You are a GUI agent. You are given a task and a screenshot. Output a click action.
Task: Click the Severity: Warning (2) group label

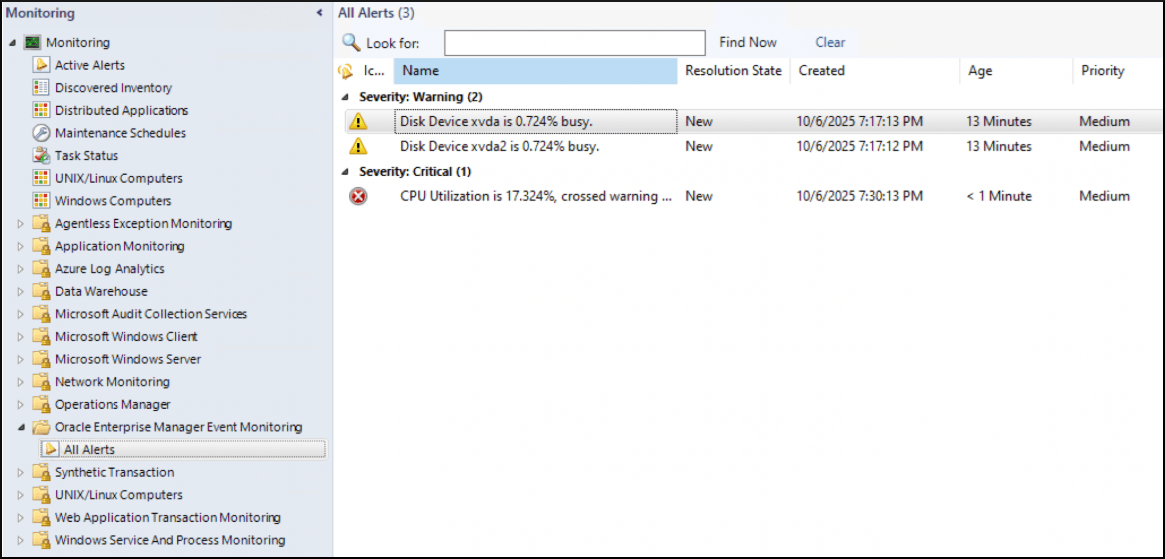click(x=421, y=97)
